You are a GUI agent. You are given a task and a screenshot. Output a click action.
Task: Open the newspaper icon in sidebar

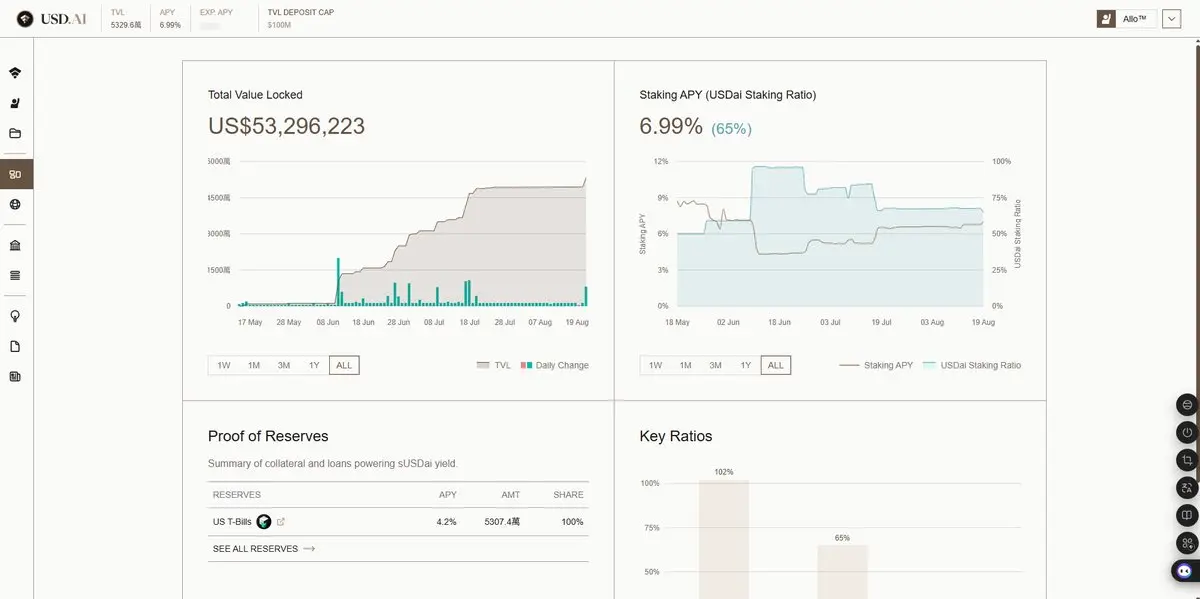tap(15, 377)
